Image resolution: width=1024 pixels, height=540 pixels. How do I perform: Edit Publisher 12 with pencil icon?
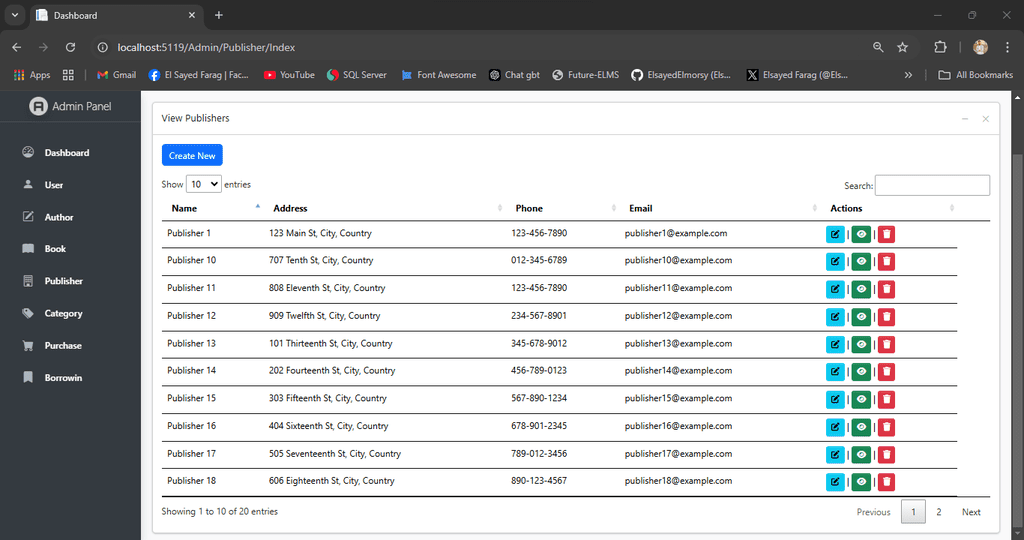(835, 317)
